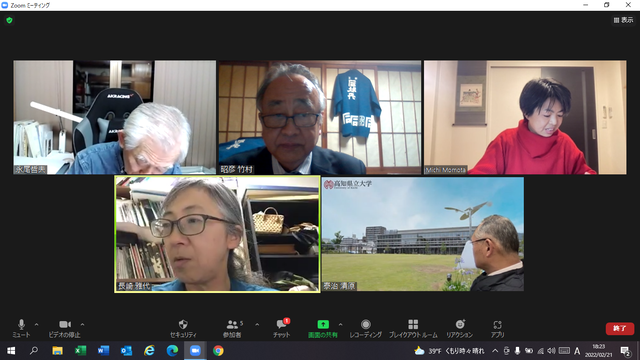Viewport: 640px width, 360px height.
Task: Select 泰治 清原 video tile
Action: pos(422,234)
